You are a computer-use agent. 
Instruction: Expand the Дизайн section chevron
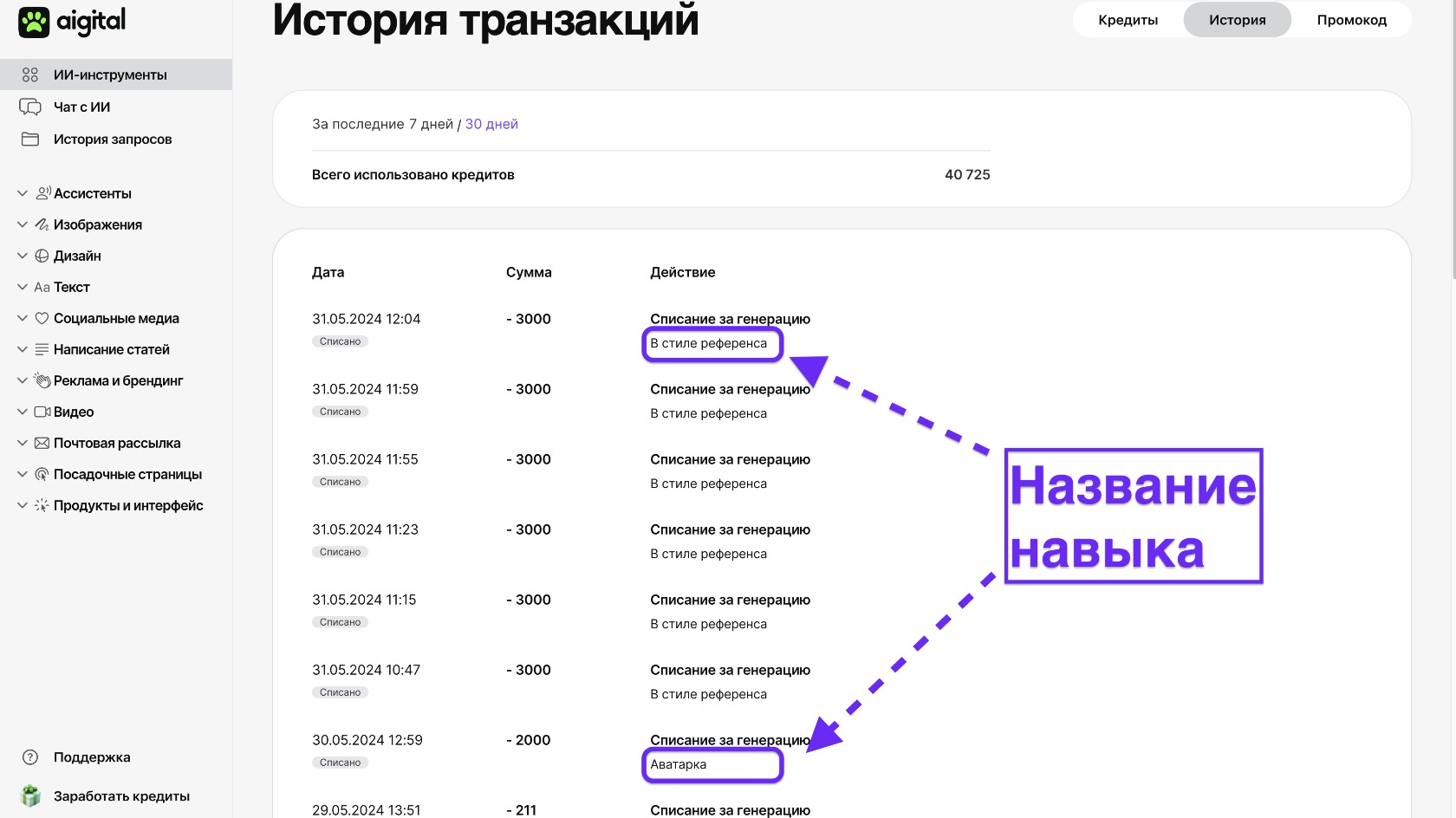pyautogui.click(x=23, y=256)
